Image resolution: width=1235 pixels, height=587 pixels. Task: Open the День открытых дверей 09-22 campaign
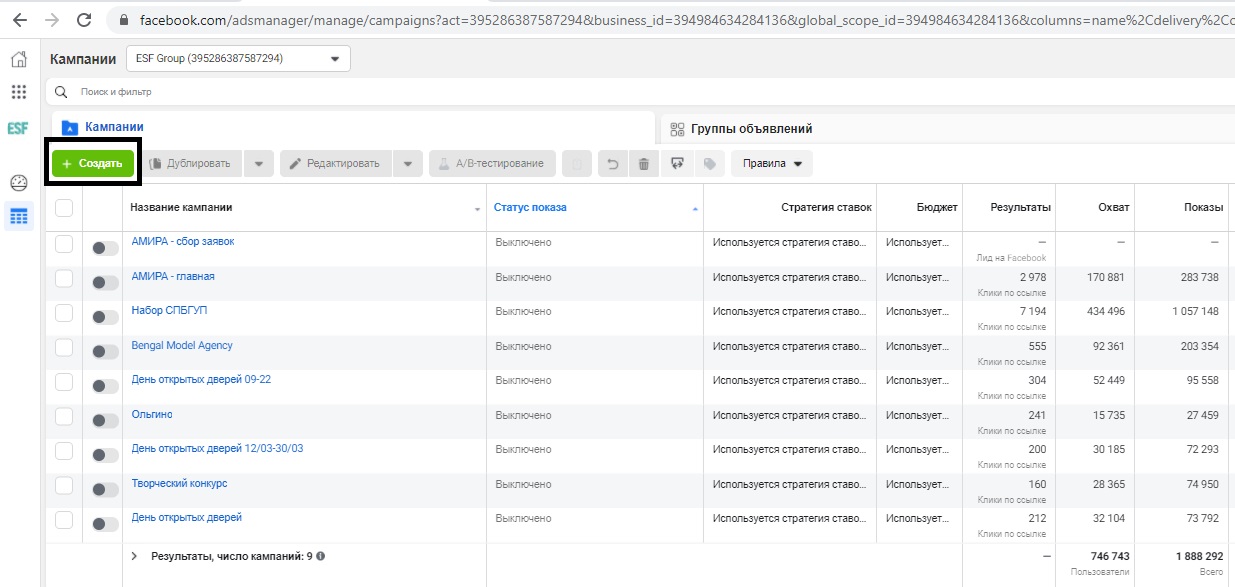201,380
